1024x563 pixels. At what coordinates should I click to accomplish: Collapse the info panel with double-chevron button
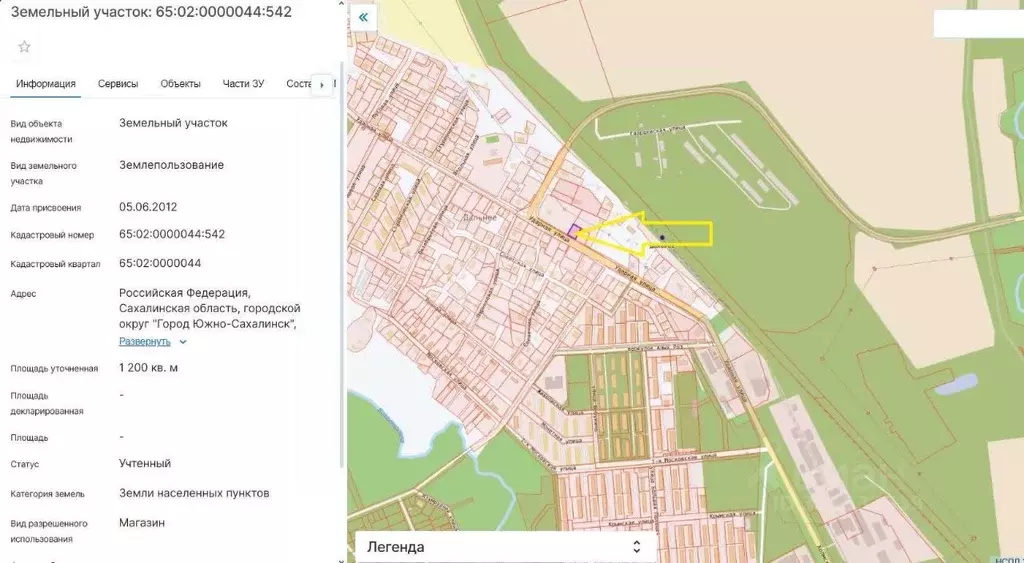click(x=362, y=17)
